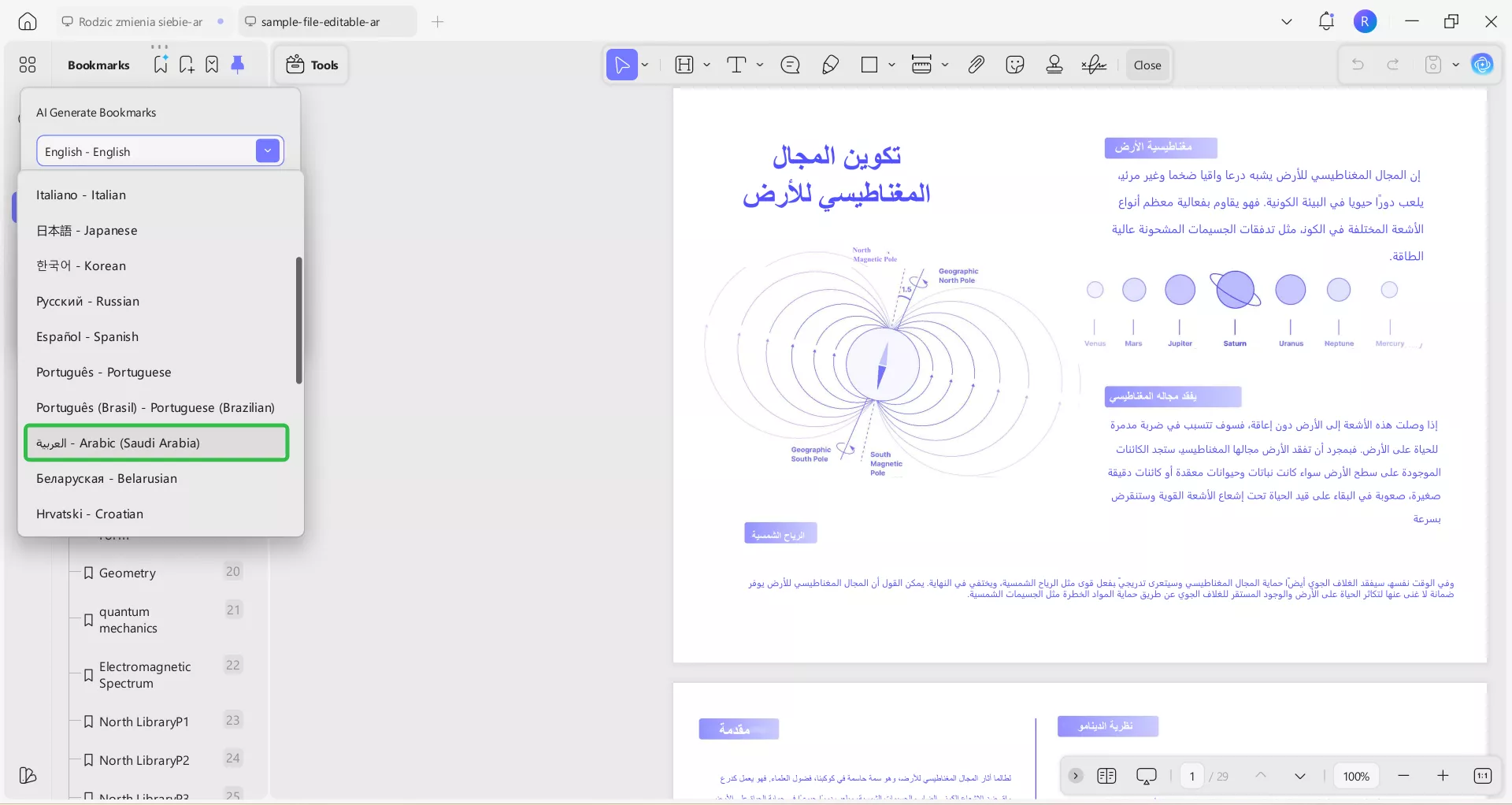Click the 1:1 actual size button
This screenshot has height=805, width=1512.
click(1482, 776)
